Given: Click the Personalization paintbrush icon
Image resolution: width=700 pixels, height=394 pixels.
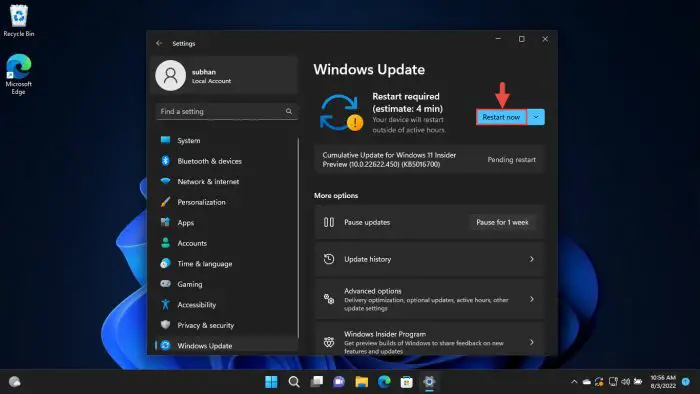Looking at the screenshot, I should pos(165,202).
